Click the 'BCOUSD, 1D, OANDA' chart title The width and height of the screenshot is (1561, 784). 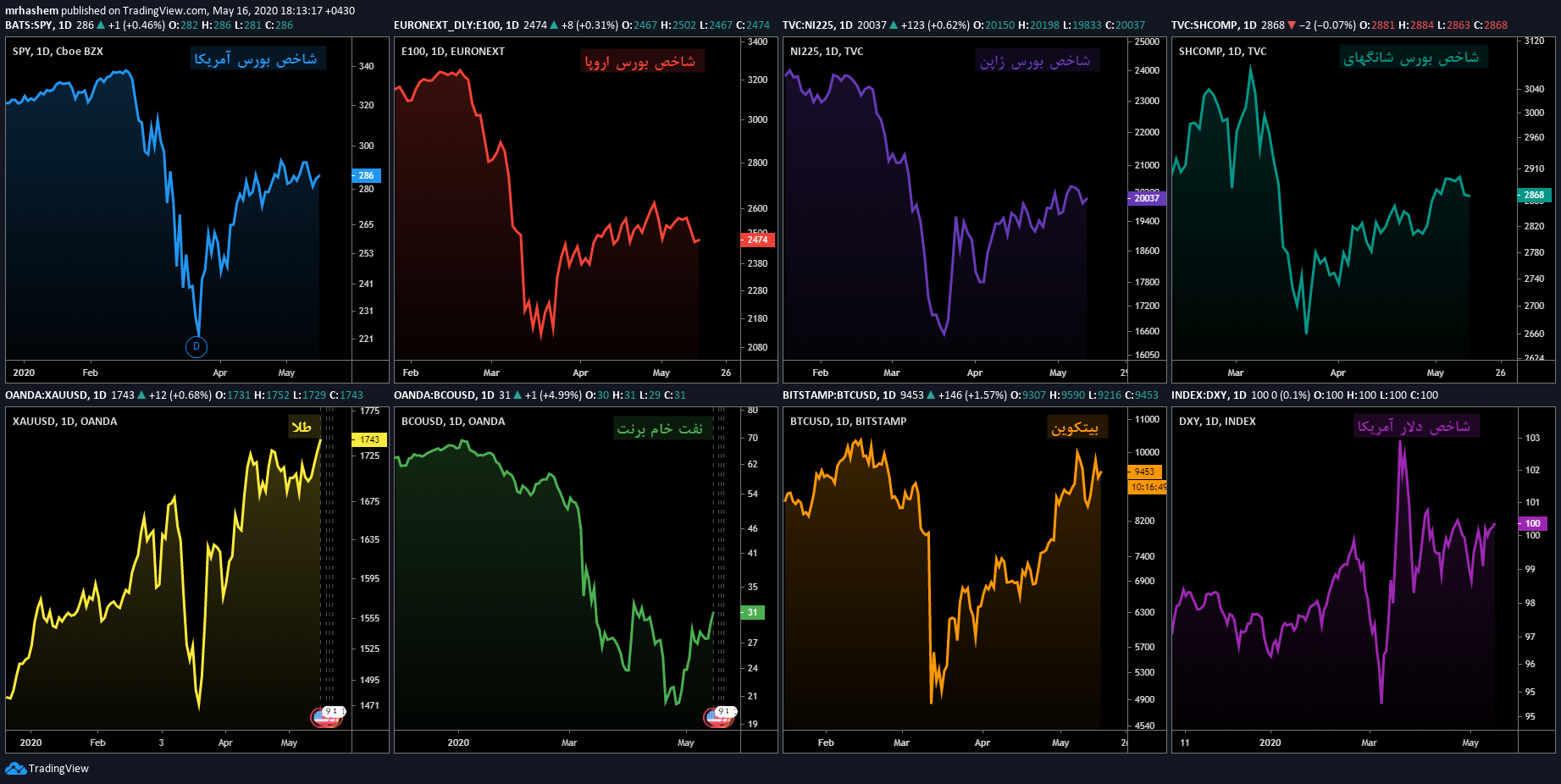453,421
